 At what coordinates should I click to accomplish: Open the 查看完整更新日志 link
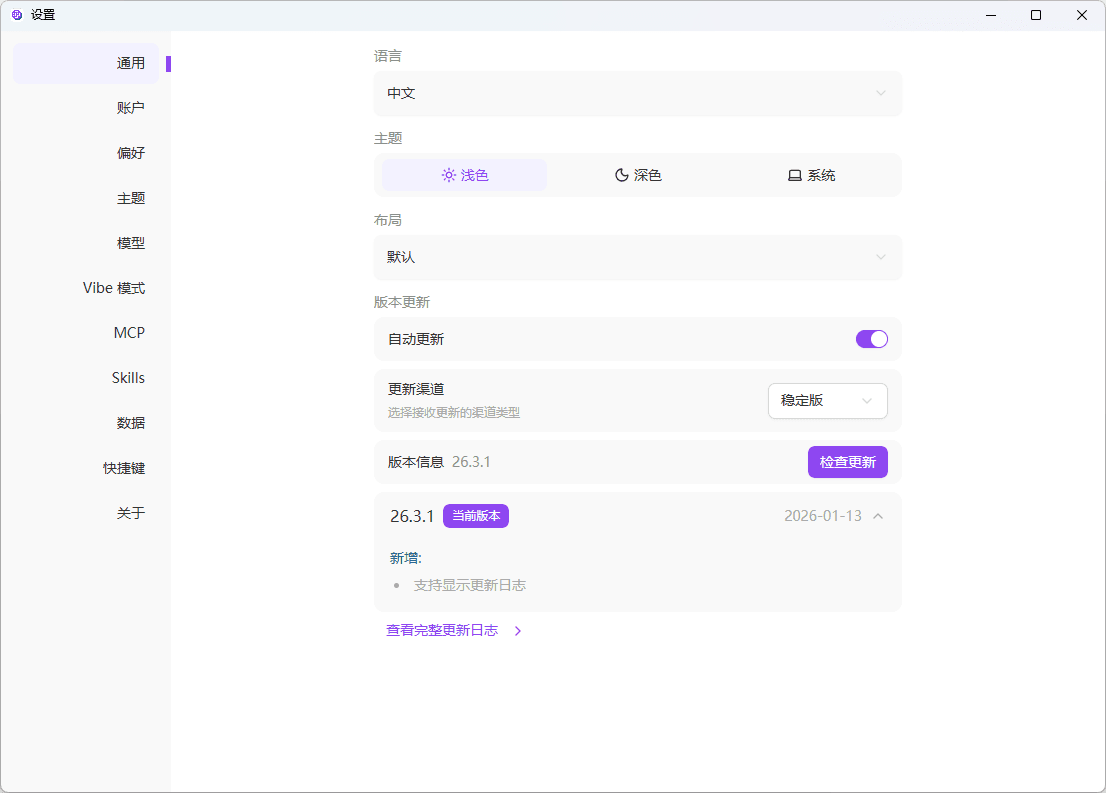(442, 630)
